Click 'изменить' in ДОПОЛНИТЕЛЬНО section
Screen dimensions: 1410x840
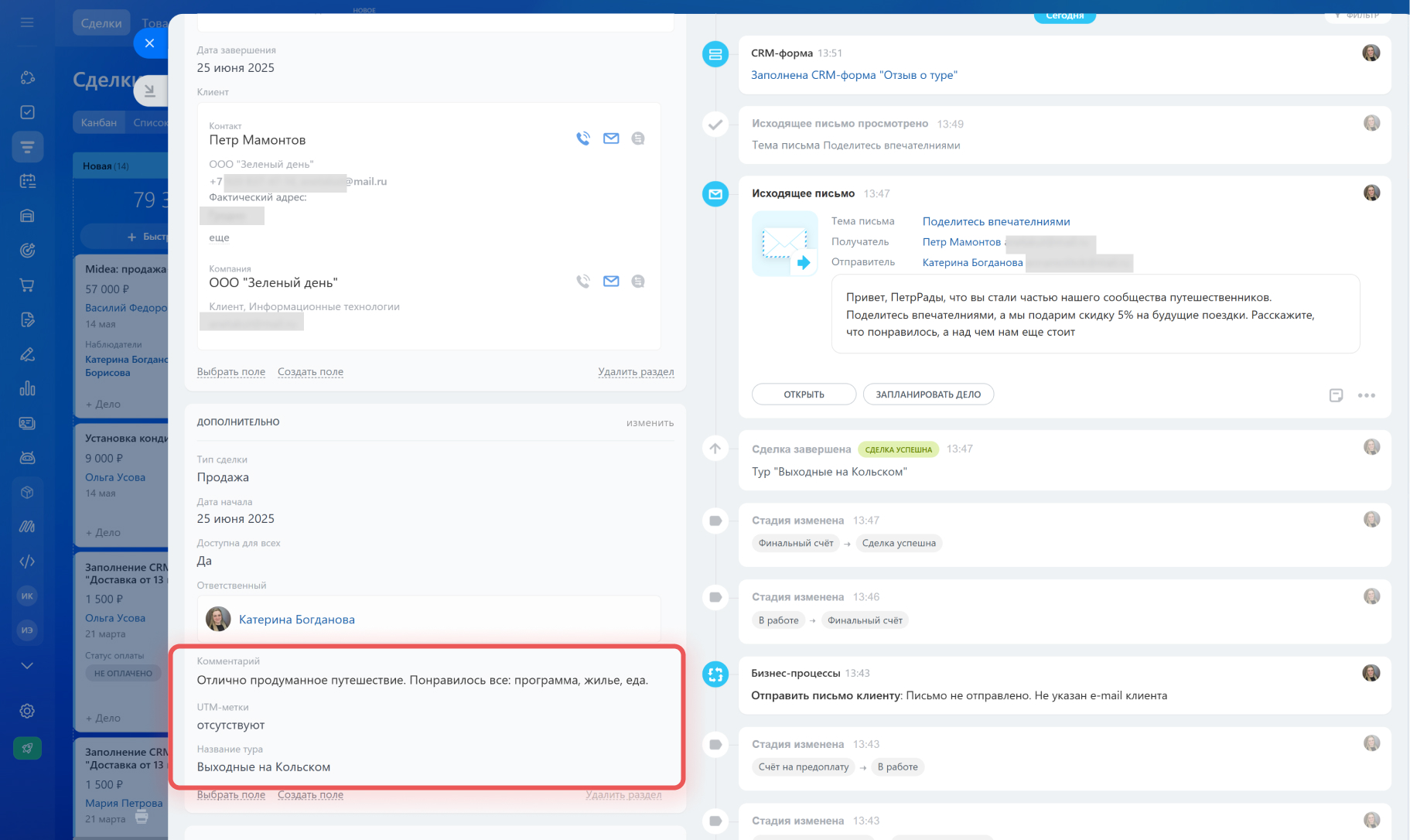point(650,423)
